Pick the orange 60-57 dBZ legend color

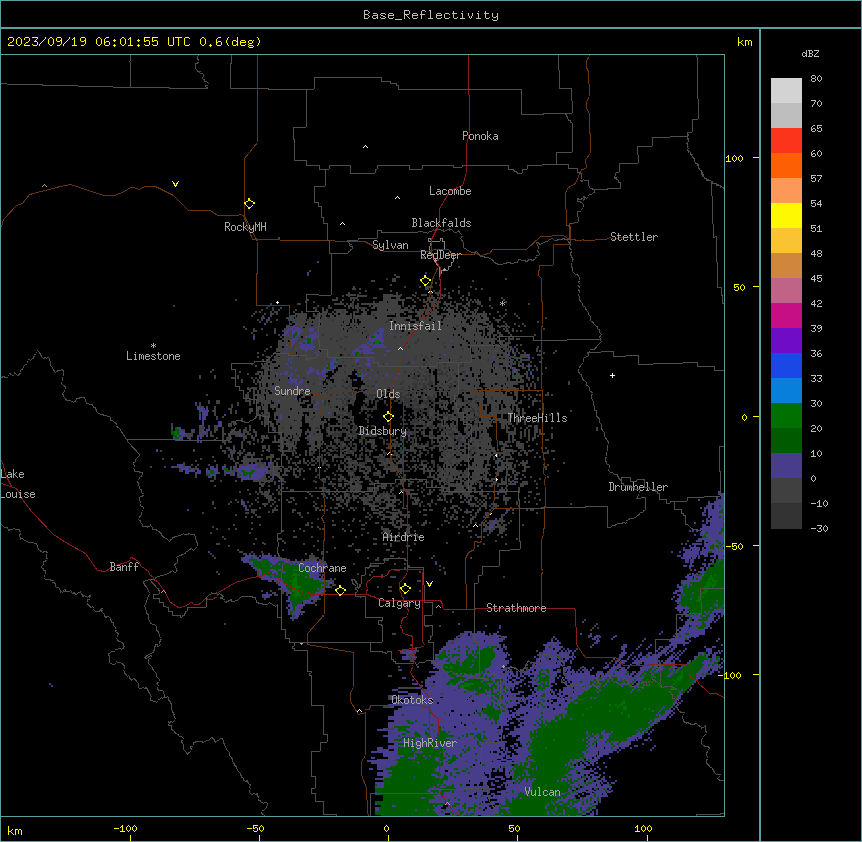[x=786, y=165]
